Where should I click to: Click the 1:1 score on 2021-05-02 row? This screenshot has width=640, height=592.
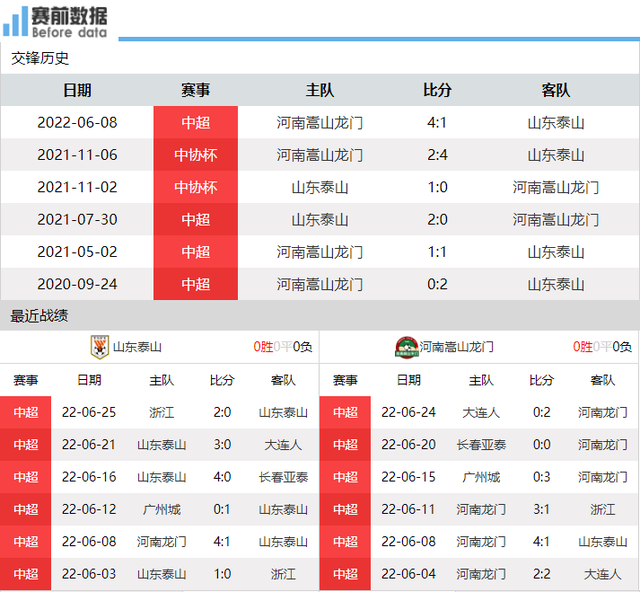(437, 252)
